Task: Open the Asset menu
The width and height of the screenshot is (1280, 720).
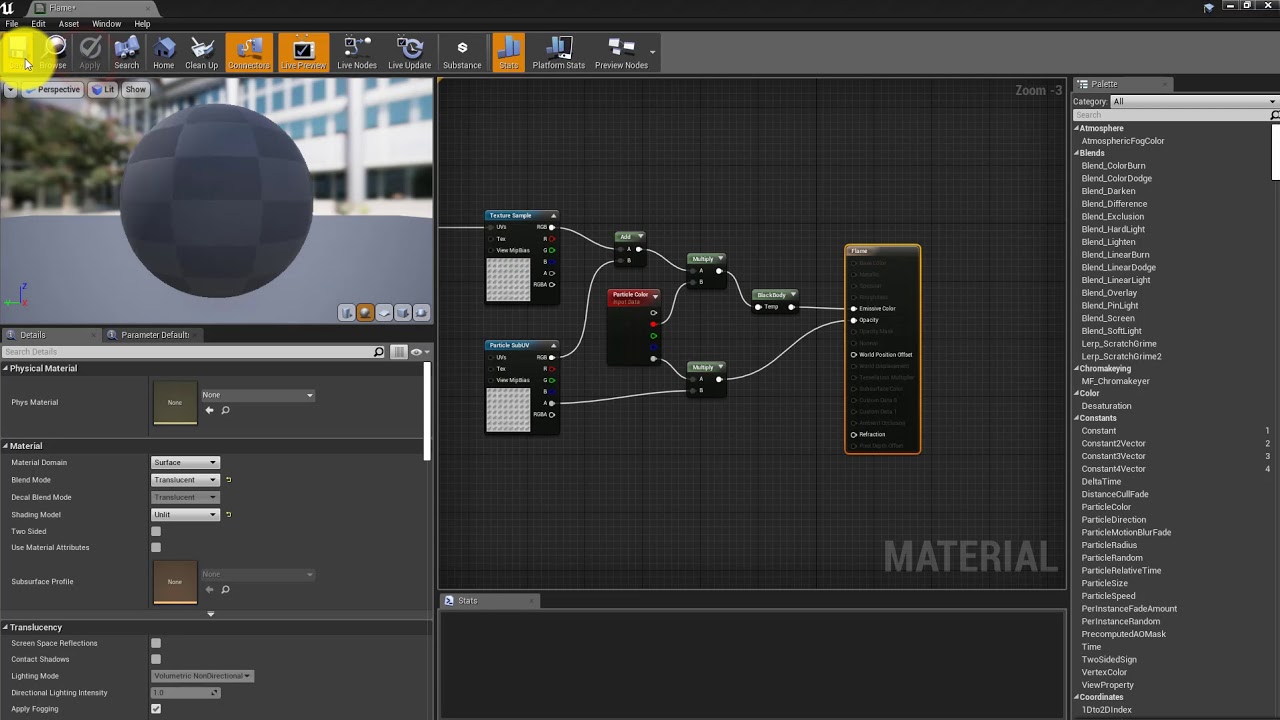Action: pyautogui.click(x=69, y=24)
